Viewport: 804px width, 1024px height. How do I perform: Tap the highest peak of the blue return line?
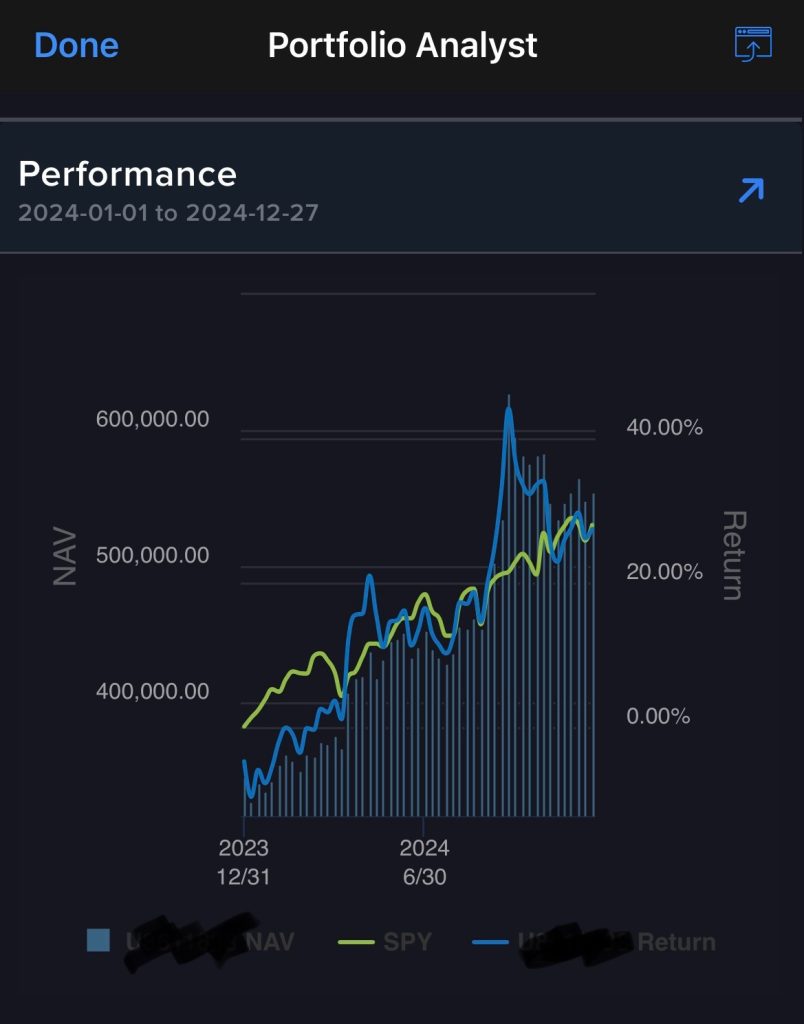point(509,408)
